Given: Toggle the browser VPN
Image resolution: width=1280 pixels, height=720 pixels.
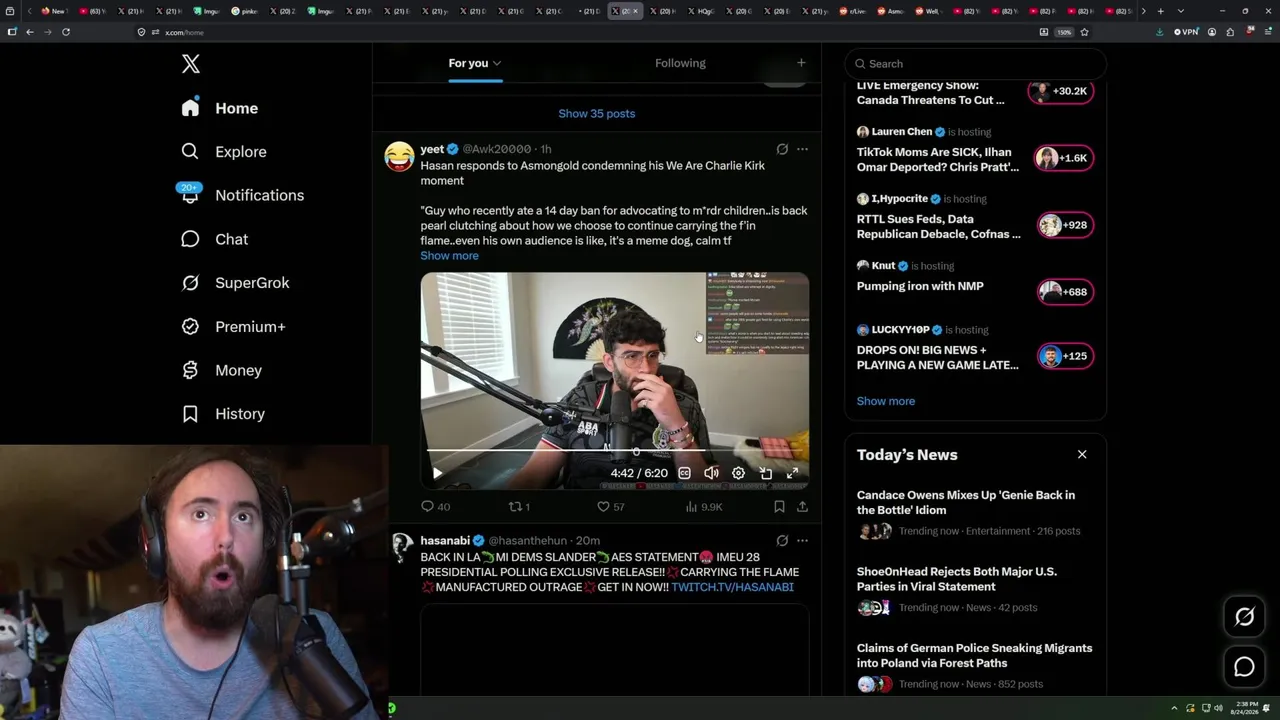Looking at the screenshot, I should [1186, 32].
